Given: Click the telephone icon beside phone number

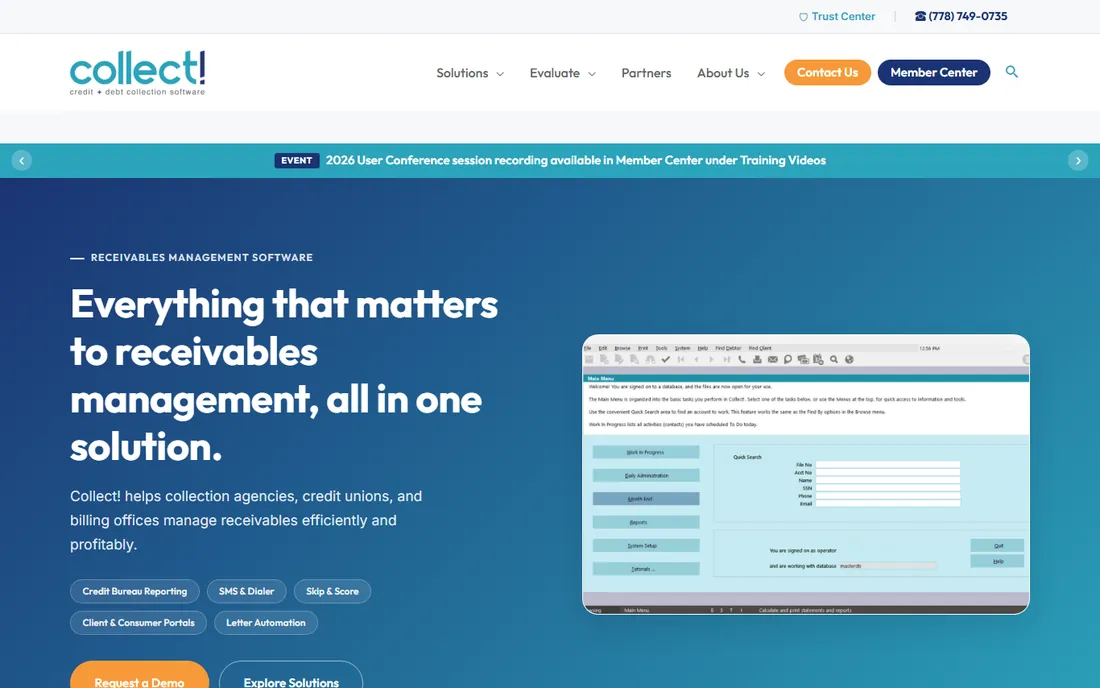Looking at the screenshot, I should pos(920,16).
